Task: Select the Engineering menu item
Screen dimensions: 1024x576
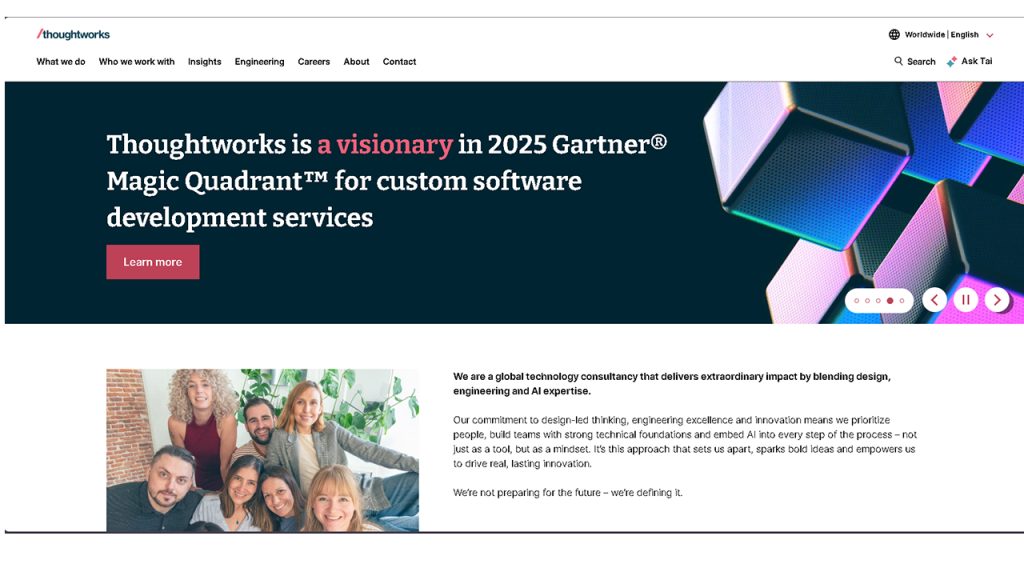Action: [259, 61]
